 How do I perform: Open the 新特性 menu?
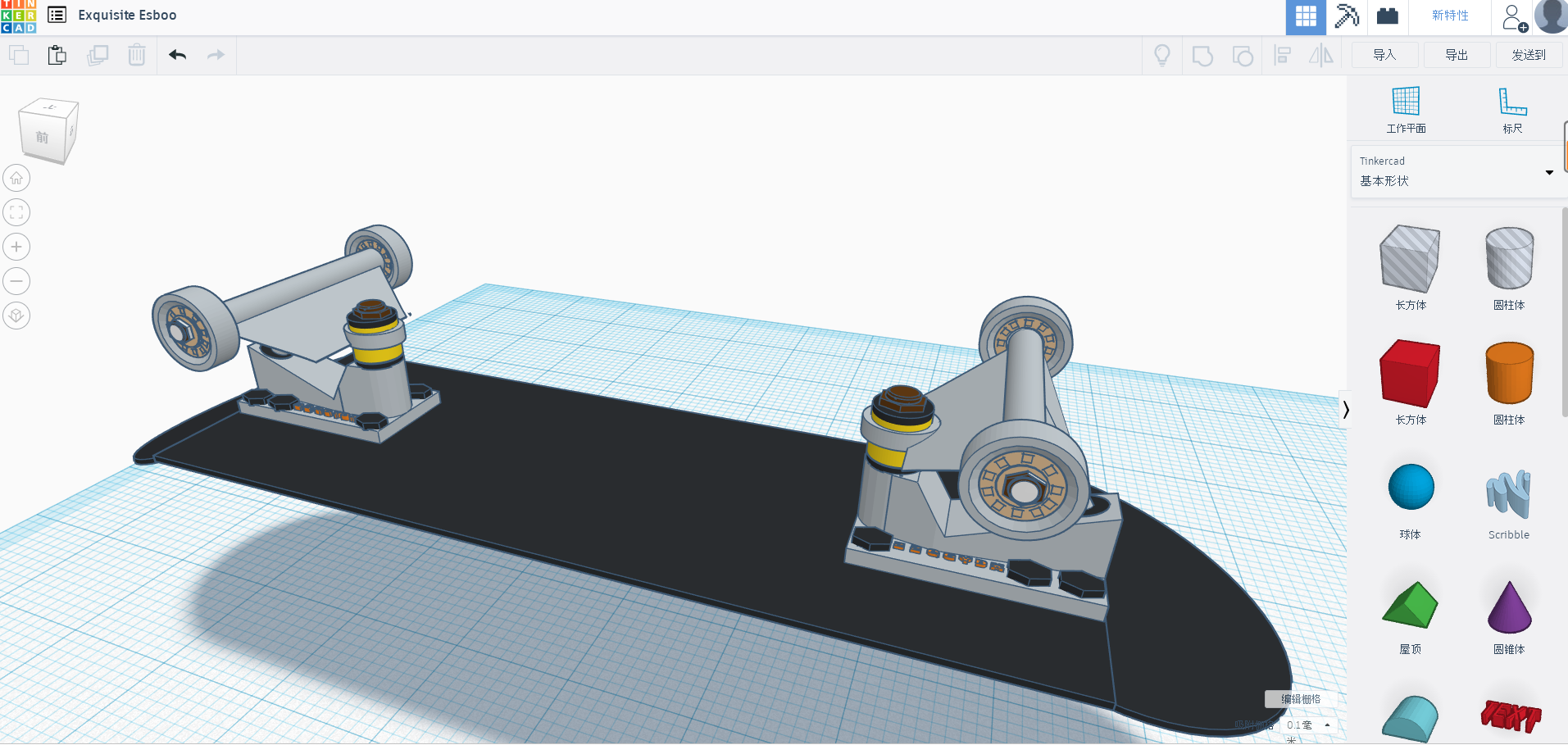pyautogui.click(x=1450, y=16)
